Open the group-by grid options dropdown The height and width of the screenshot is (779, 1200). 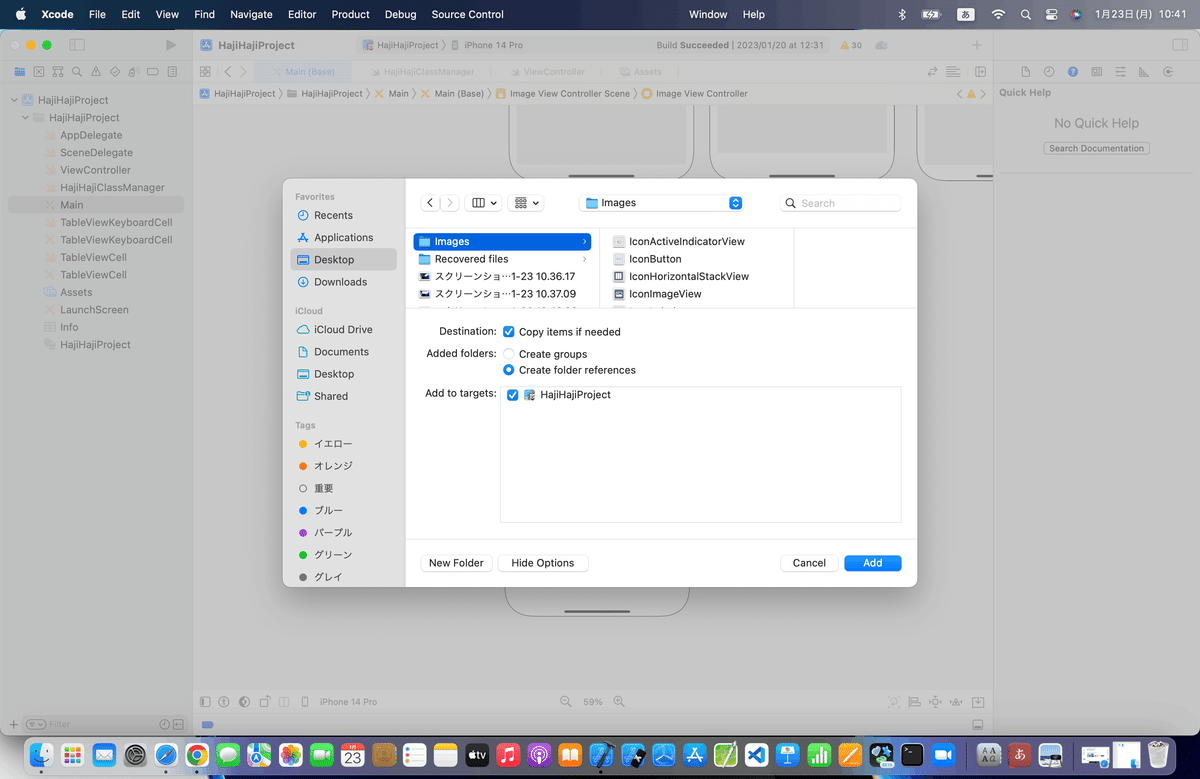coord(526,203)
